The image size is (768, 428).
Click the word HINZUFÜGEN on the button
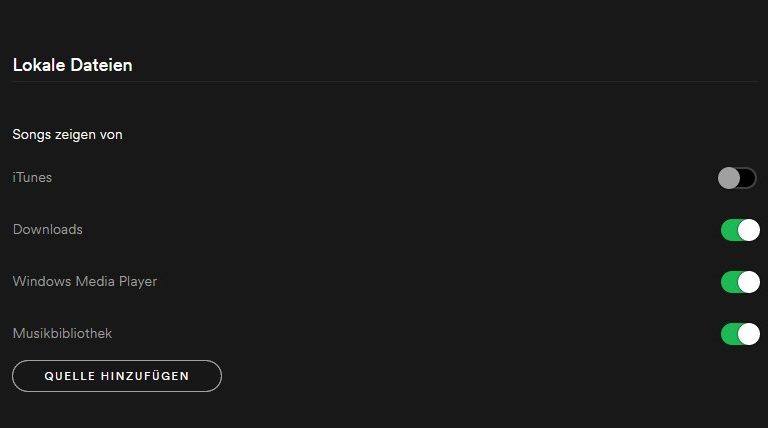click(x=144, y=376)
